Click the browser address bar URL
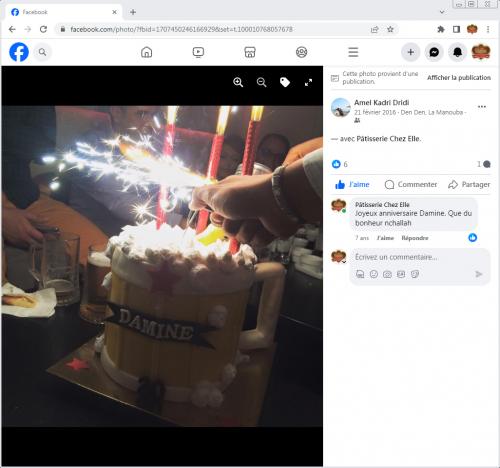 181,29
